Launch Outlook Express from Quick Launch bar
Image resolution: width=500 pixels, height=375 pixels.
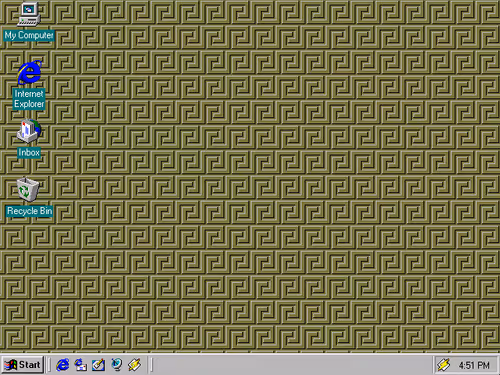[80, 365]
